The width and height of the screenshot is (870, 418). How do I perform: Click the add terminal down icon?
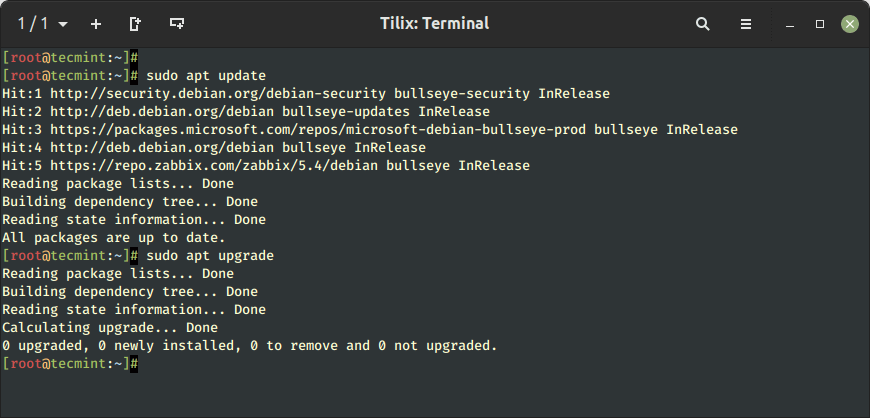177,24
